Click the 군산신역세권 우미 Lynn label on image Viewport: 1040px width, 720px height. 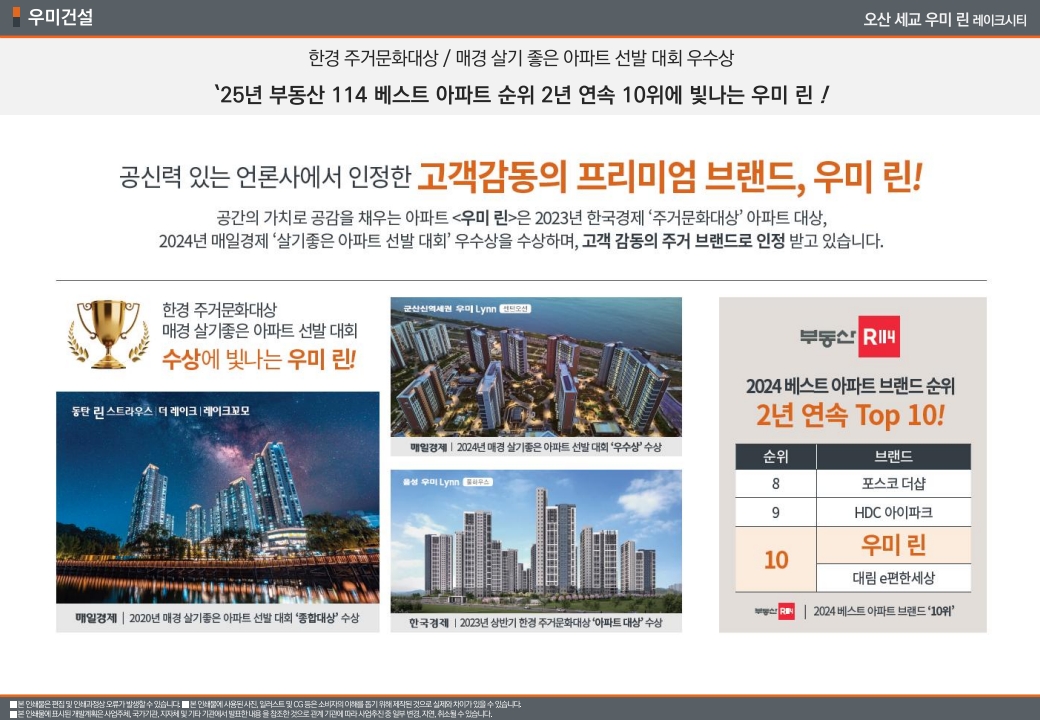467,309
